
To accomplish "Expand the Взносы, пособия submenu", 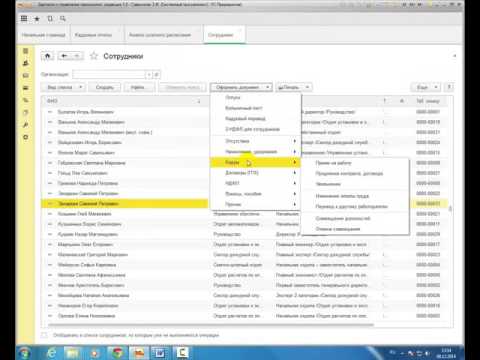I will (256, 194).
